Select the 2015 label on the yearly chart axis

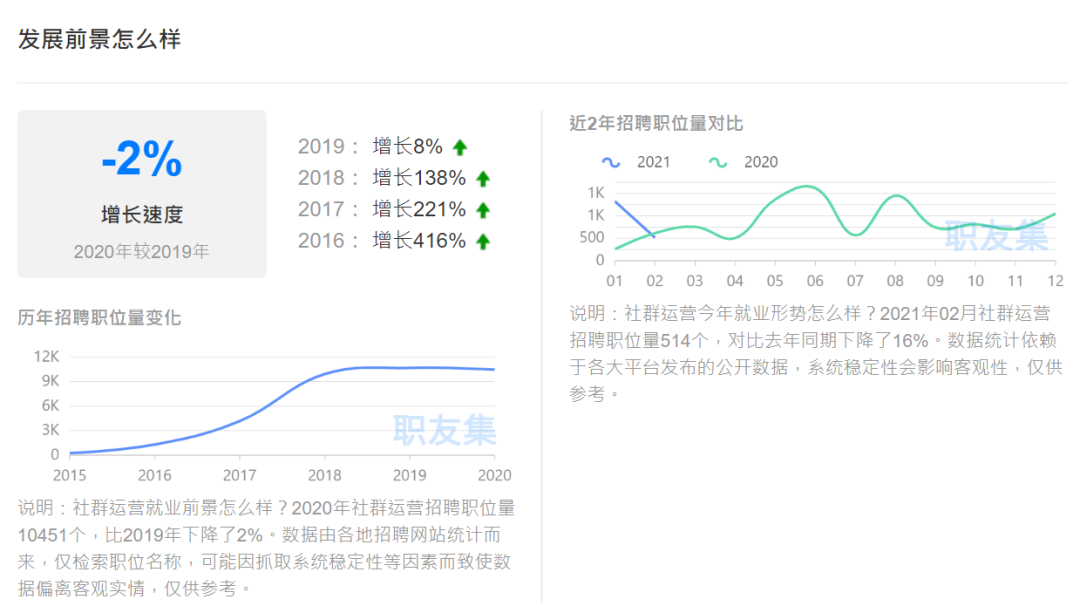pyautogui.click(x=69, y=475)
